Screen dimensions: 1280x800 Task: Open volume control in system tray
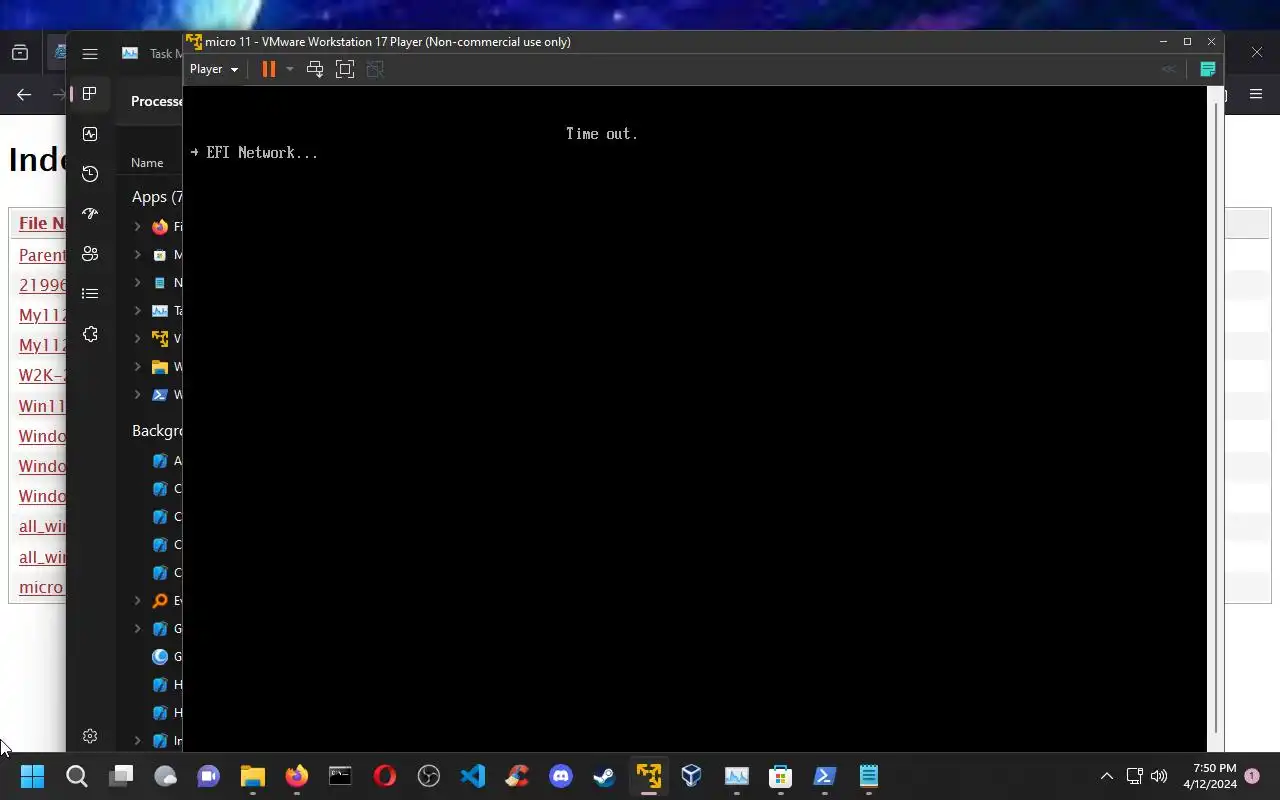click(x=1159, y=776)
